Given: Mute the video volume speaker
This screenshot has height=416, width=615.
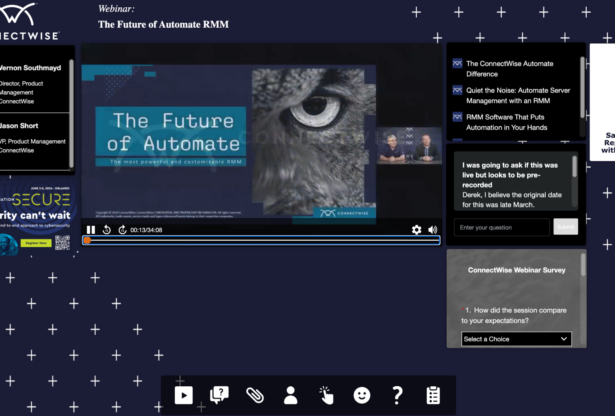Looking at the screenshot, I should coord(433,230).
